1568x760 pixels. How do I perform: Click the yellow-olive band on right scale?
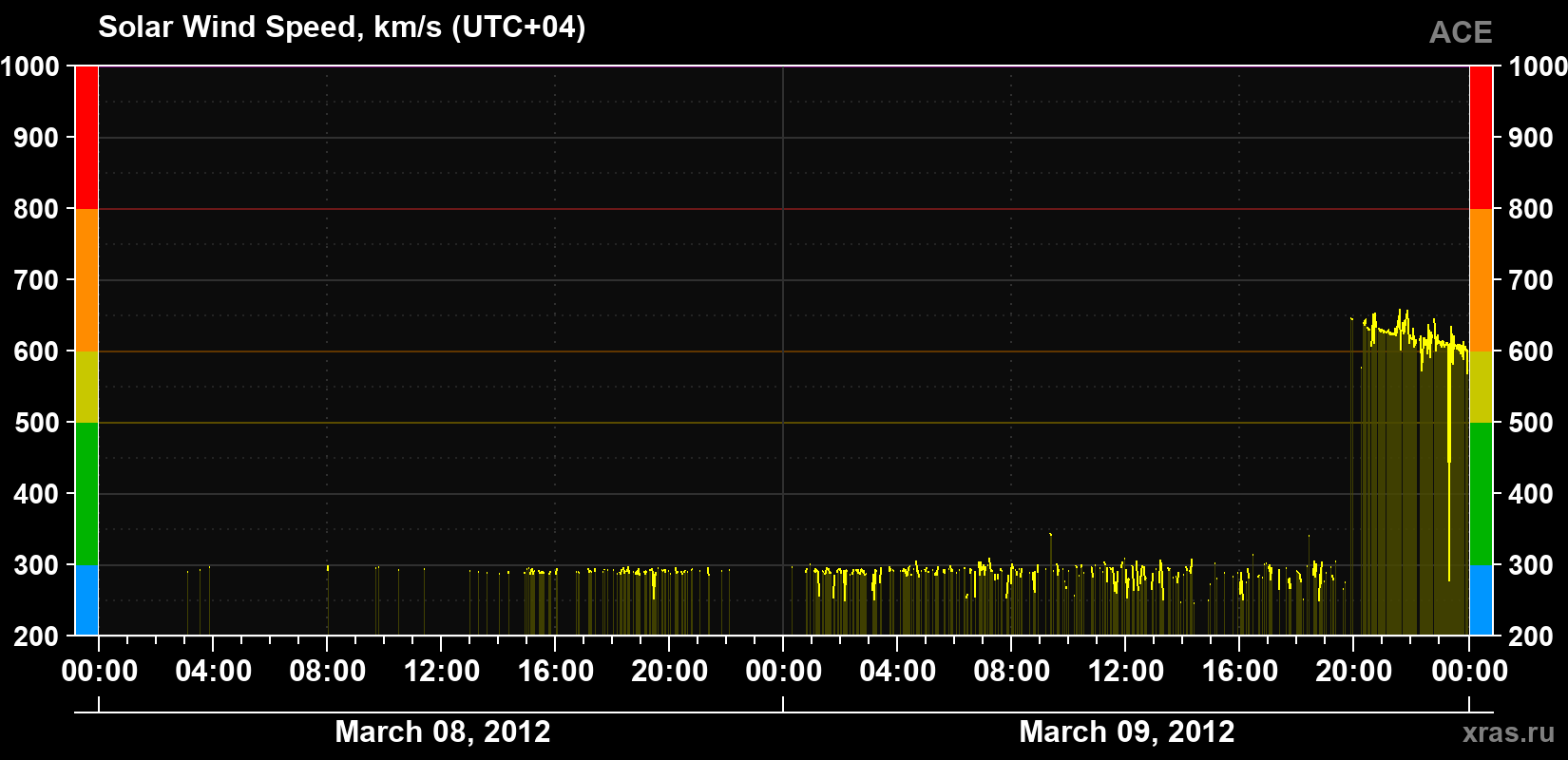(x=1481, y=387)
